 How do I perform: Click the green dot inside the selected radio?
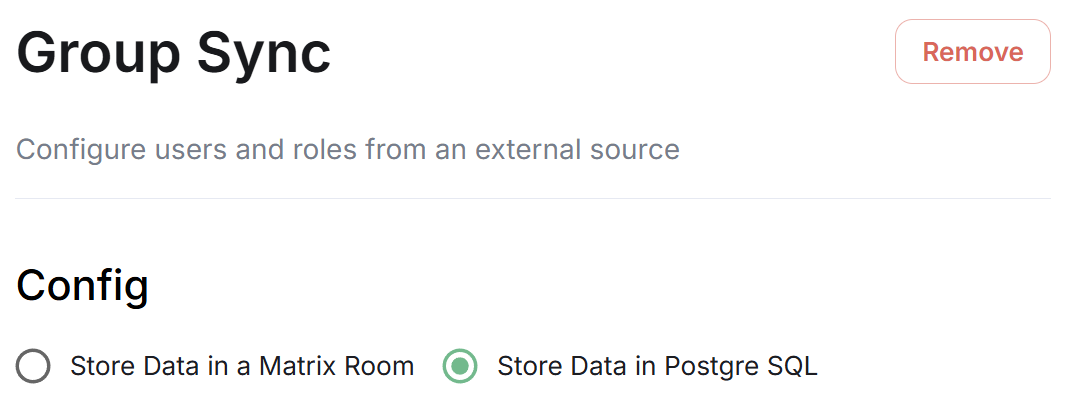click(x=460, y=366)
